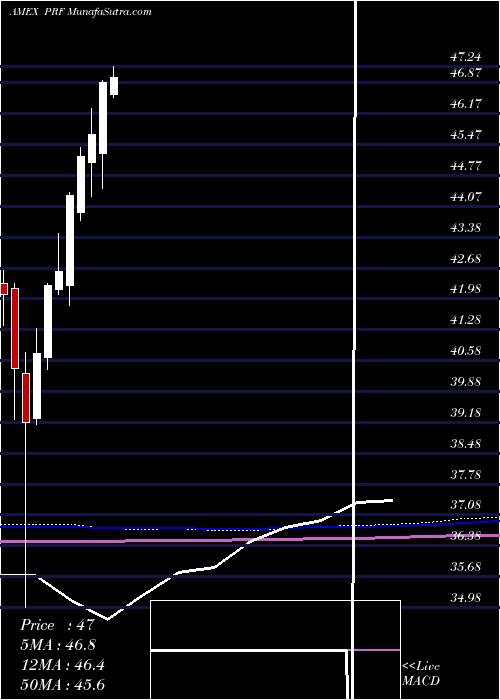Select the 40.58 price axis label

point(466,350)
